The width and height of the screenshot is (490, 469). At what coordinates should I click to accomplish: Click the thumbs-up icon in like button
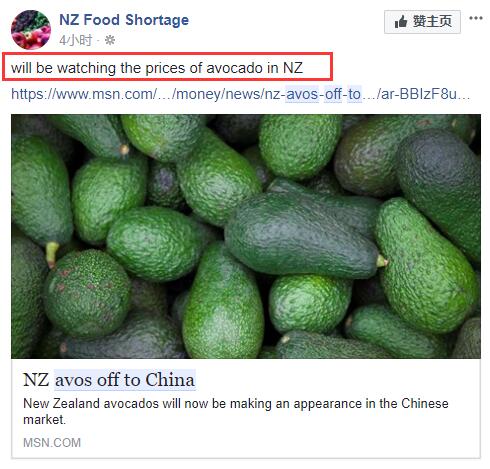(x=401, y=22)
